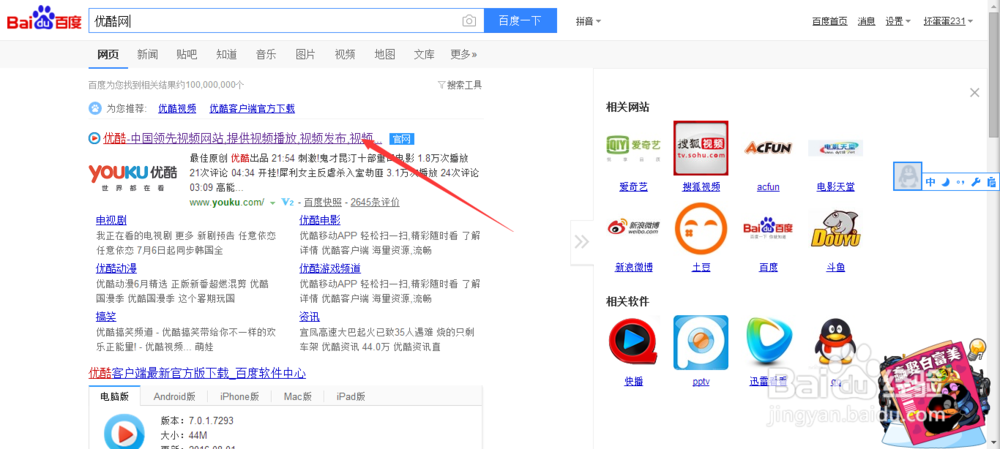Viewport: 1000px width, 449px height.
Task: Click the iQiyi website icon
Action: click(633, 148)
